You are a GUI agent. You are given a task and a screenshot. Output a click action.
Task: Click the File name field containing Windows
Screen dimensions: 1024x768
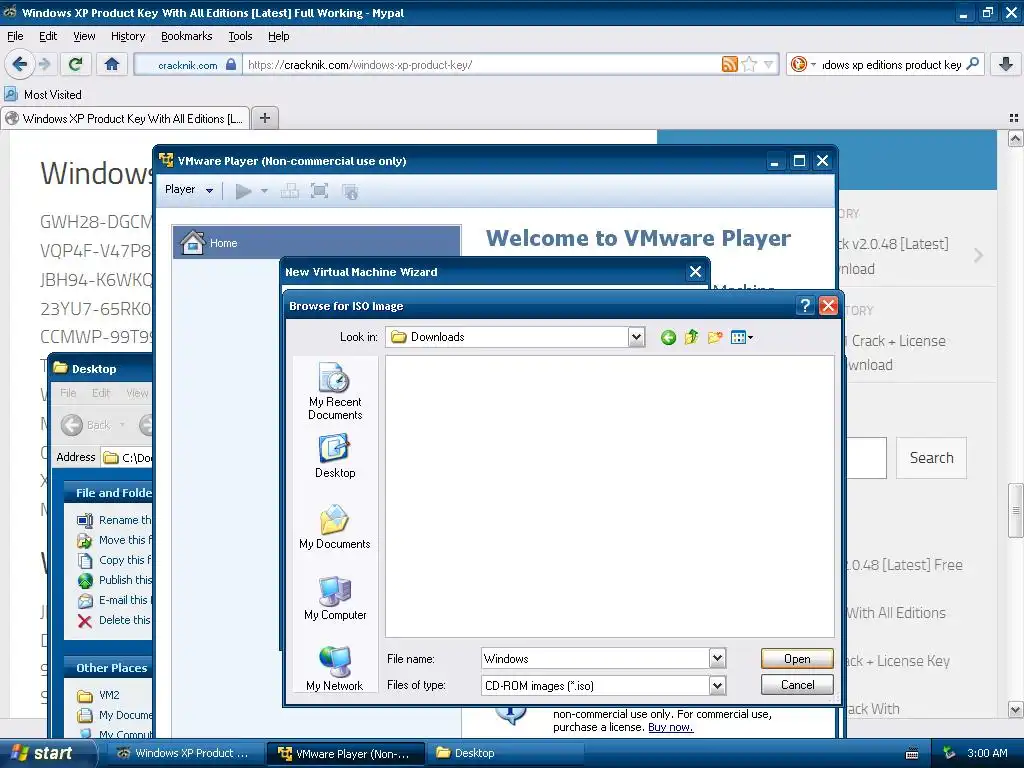coord(595,658)
